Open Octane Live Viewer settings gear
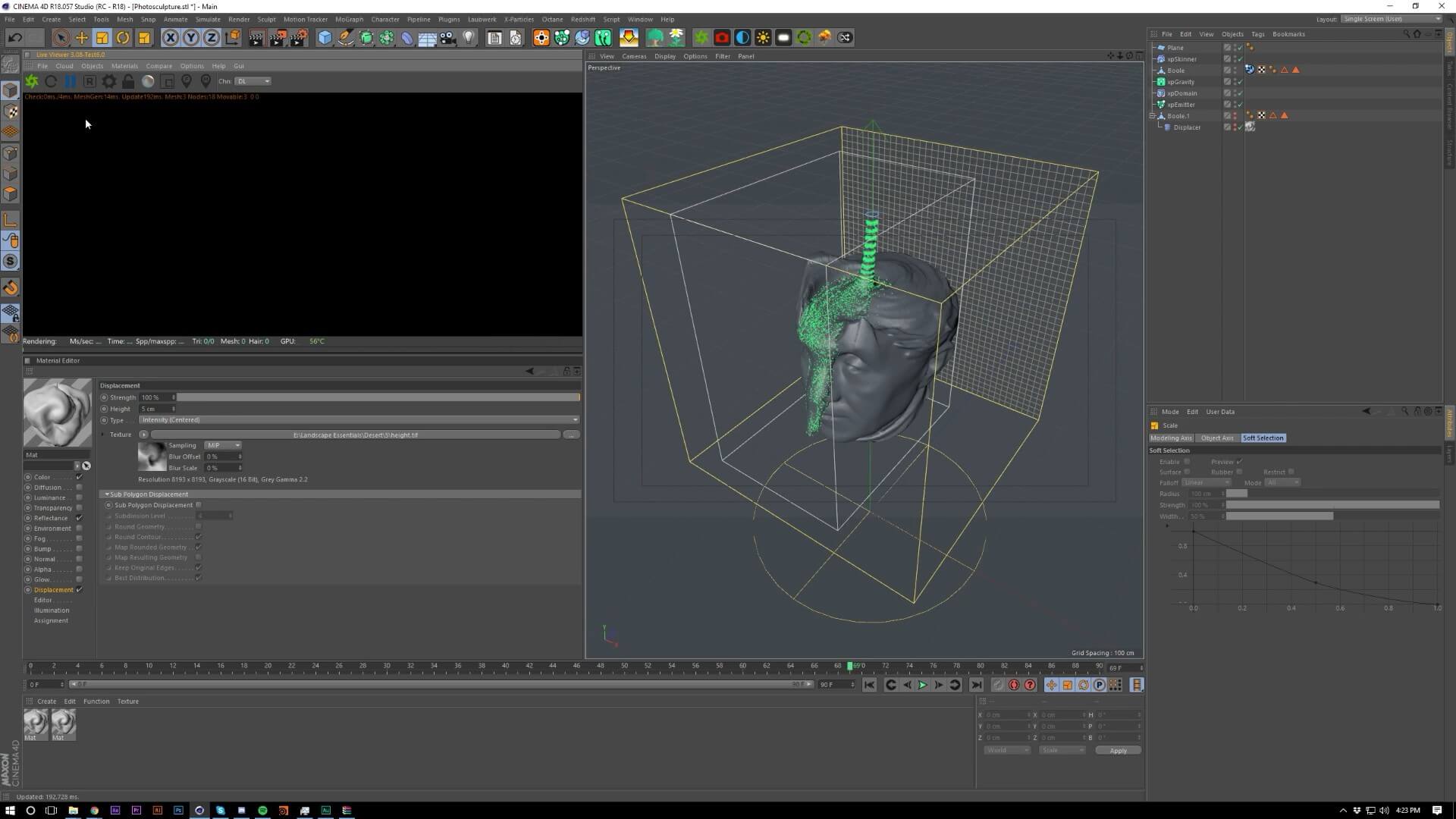The width and height of the screenshot is (1456, 819). click(x=108, y=81)
